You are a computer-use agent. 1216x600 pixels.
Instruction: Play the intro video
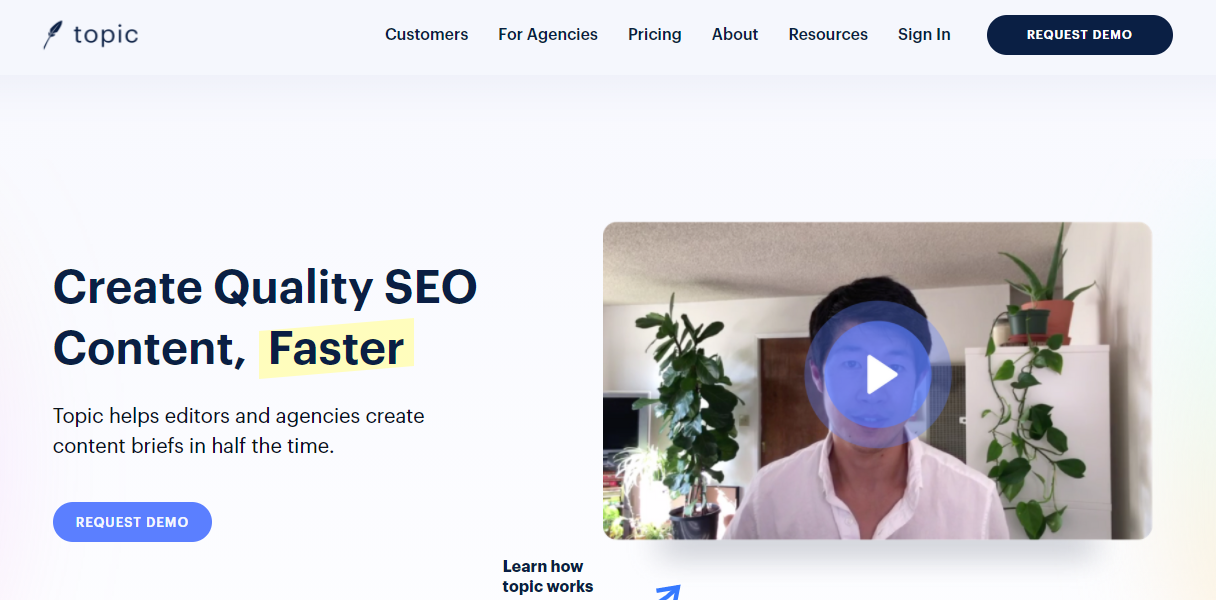tap(878, 375)
